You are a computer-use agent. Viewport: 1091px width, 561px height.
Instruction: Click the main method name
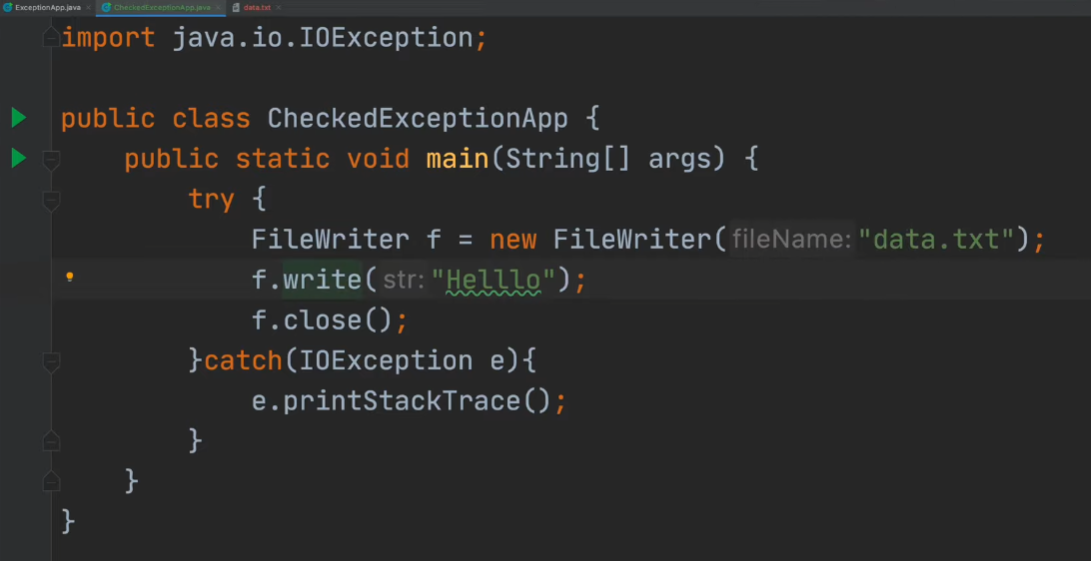(x=458, y=159)
